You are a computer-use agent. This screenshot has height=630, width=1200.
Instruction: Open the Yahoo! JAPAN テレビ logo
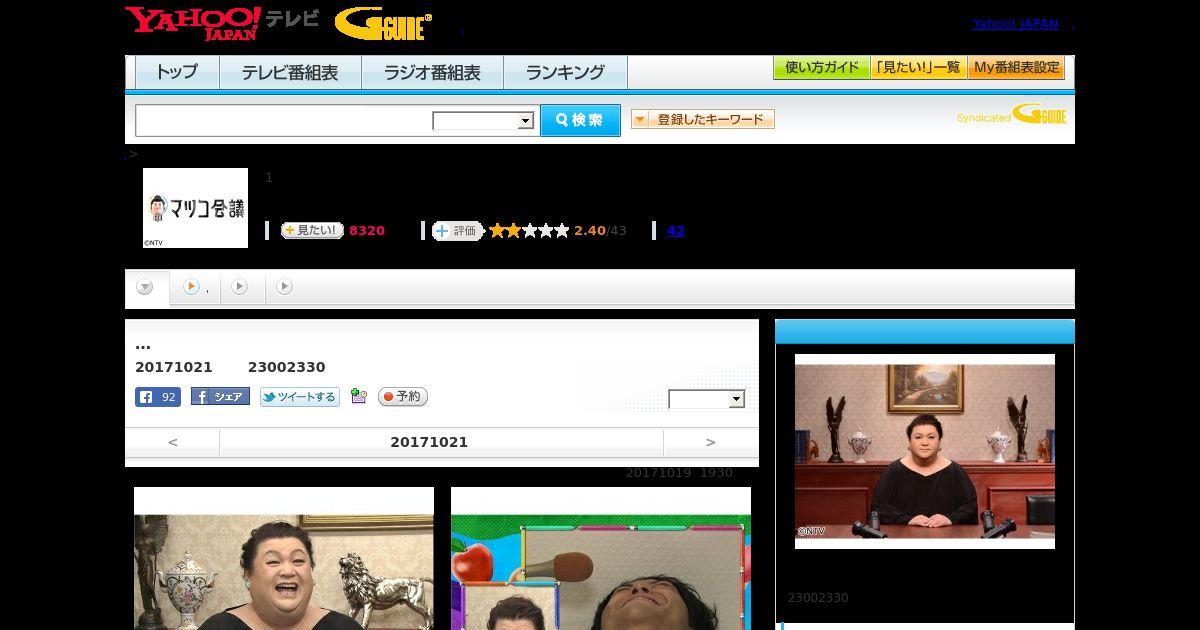click(222, 22)
